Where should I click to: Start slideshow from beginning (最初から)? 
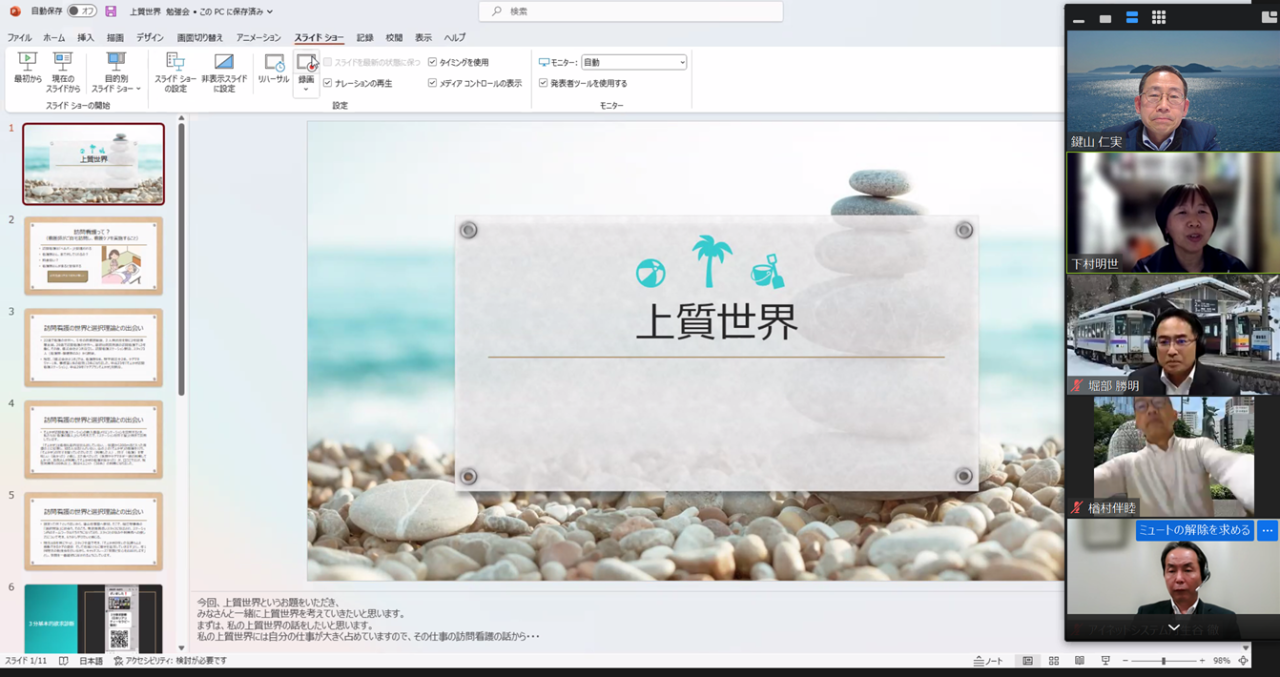pos(27,69)
